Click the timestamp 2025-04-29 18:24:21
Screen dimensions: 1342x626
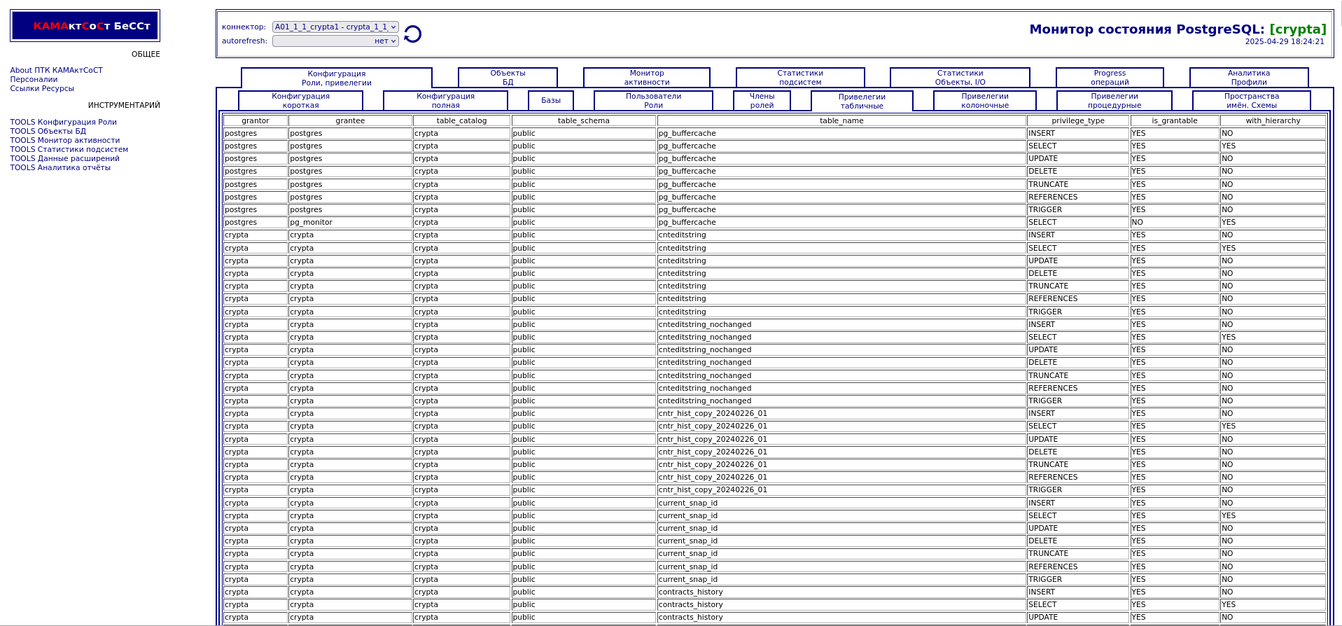(1284, 42)
